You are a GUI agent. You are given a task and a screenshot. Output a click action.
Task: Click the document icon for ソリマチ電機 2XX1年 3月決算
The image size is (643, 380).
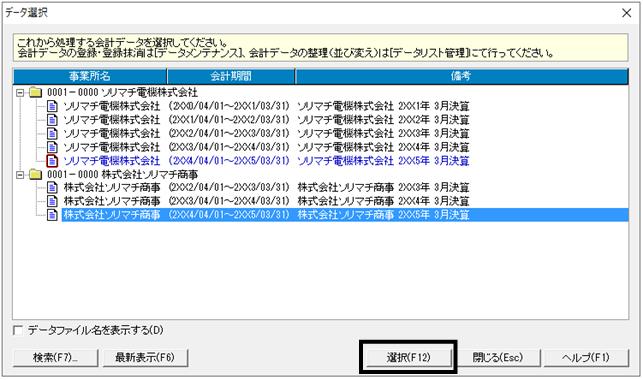pyautogui.click(x=52, y=106)
